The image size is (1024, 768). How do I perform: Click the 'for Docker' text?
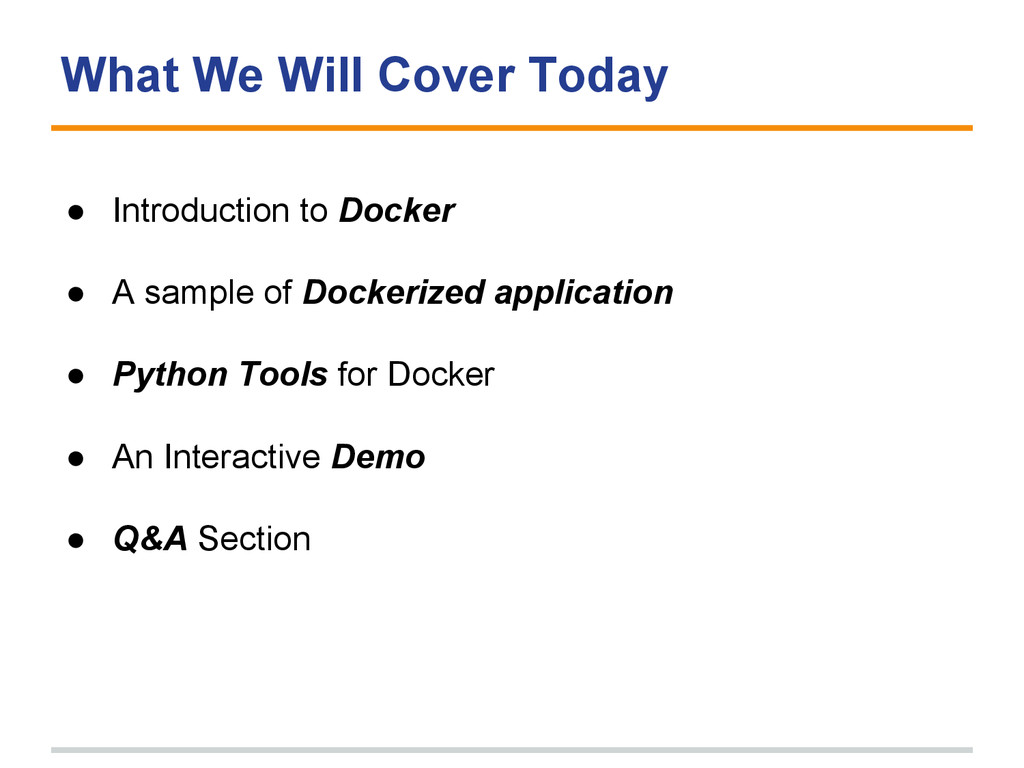416,375
